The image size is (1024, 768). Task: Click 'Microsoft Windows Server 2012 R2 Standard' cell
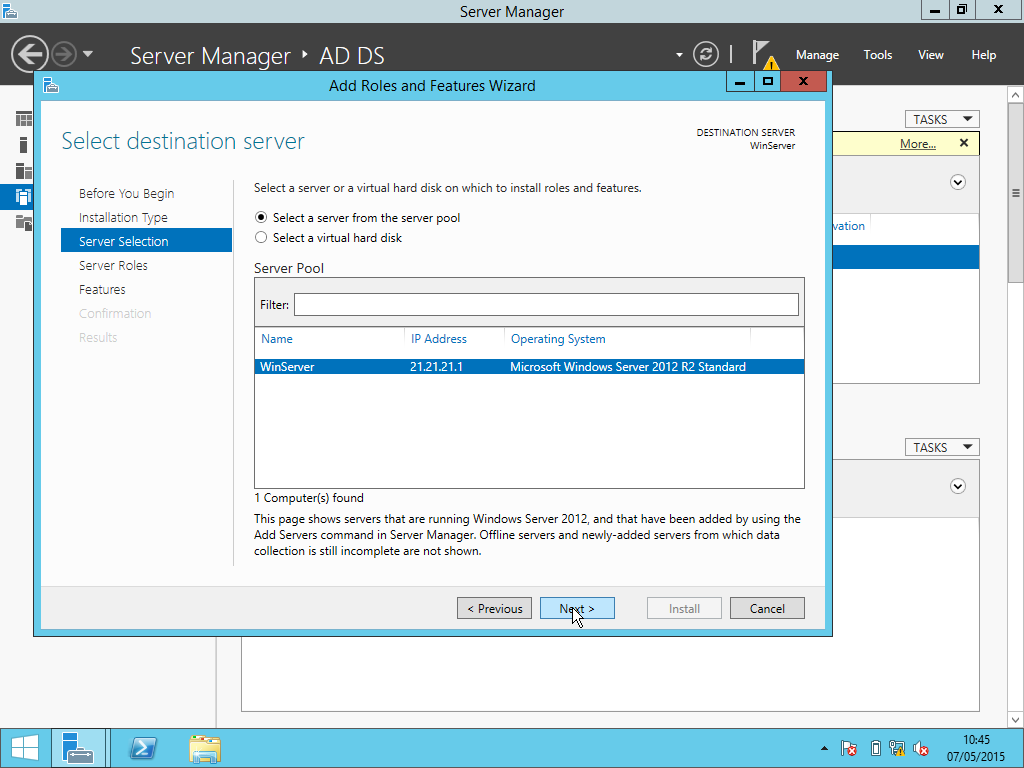pyautogui.click(x=628, y=366)
